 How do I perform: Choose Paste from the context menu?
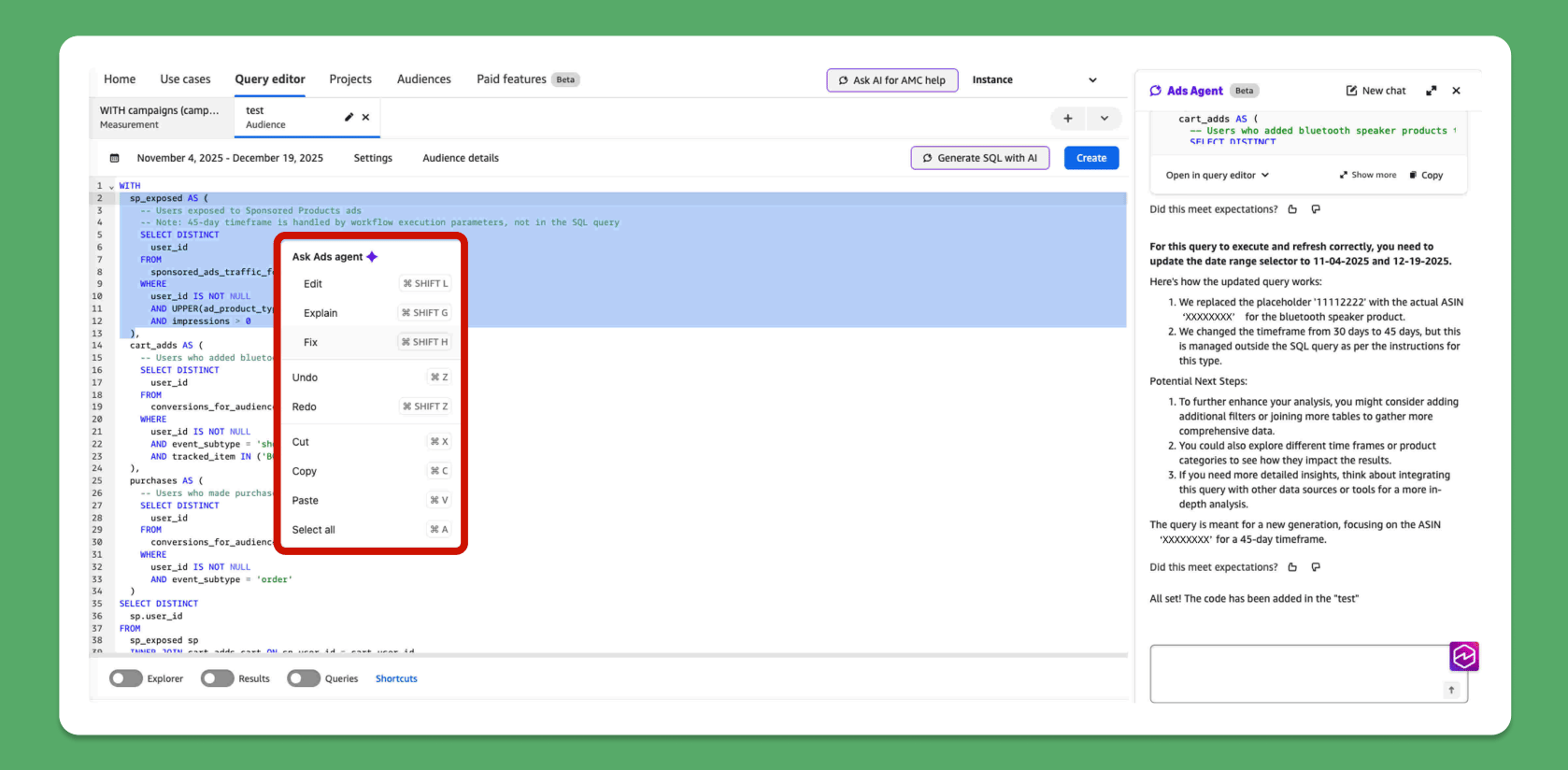[371, 500]
